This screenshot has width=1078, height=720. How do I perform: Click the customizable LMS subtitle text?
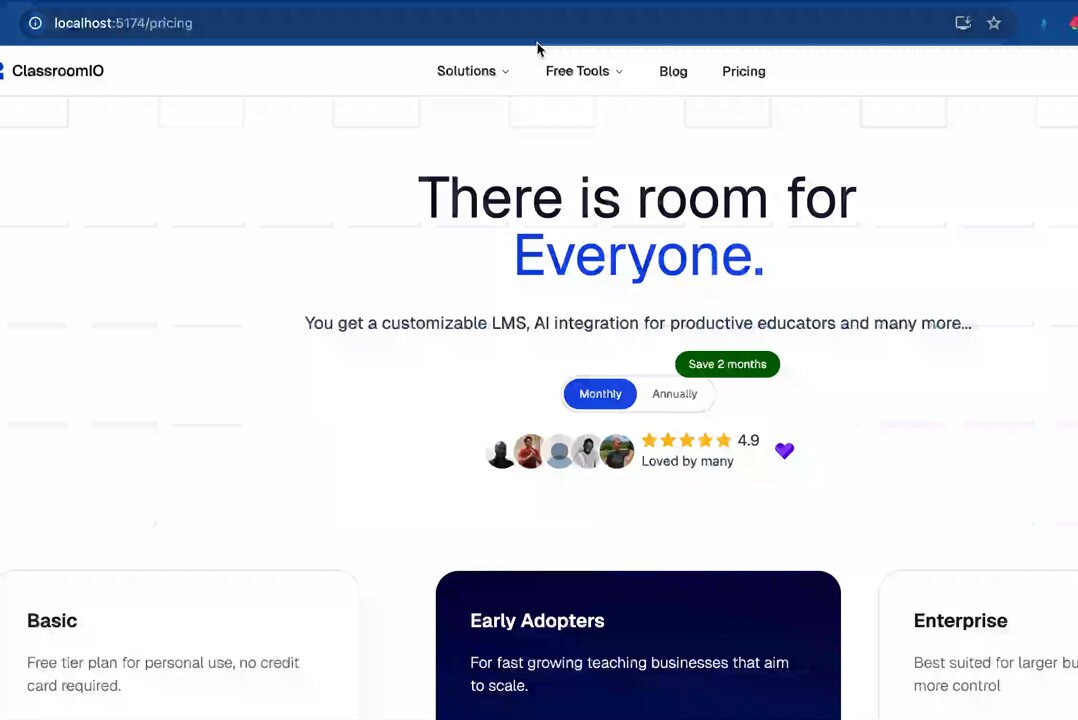[638, 323]
